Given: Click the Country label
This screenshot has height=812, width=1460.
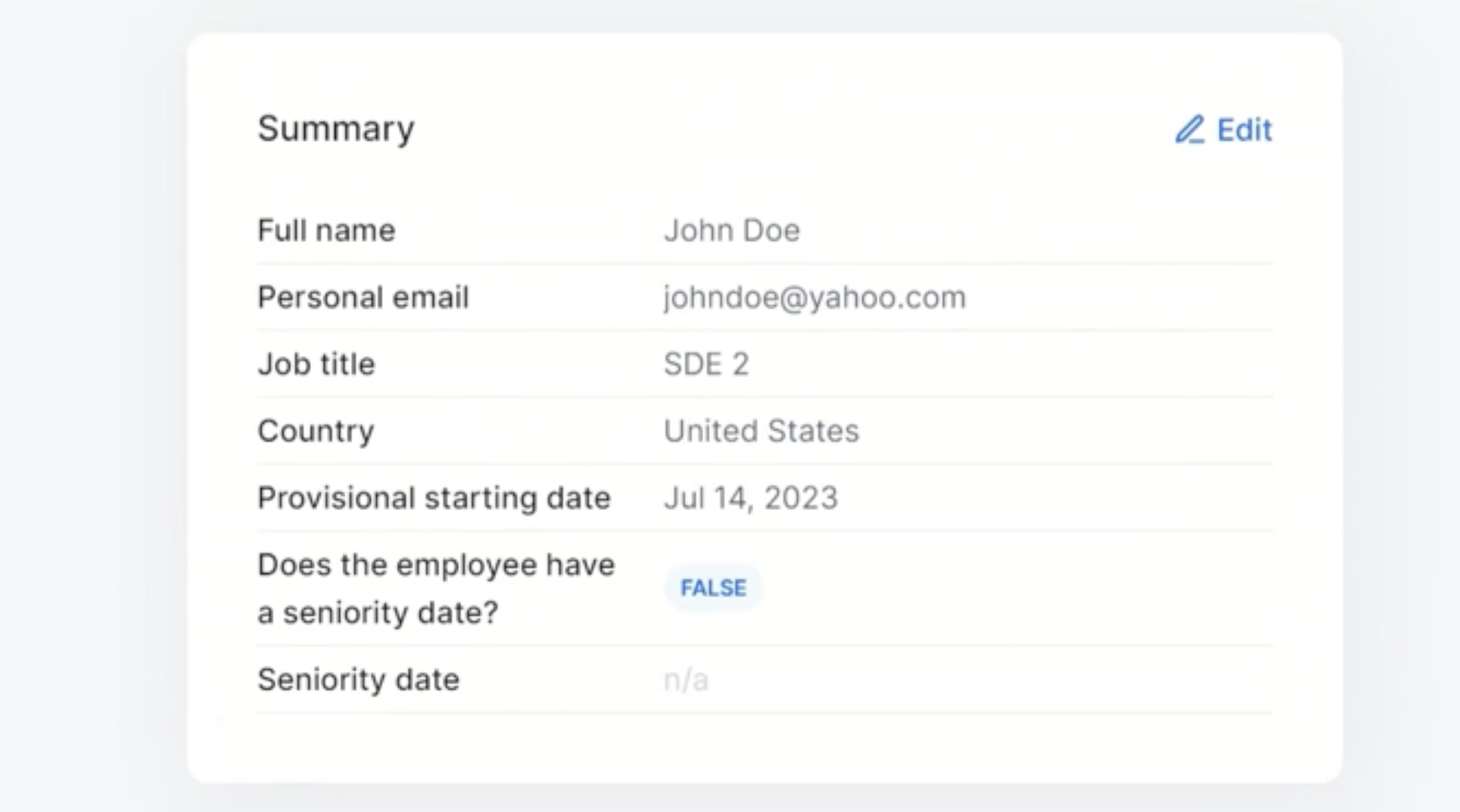Looking at the screenshot, I should tap(316, 431).
